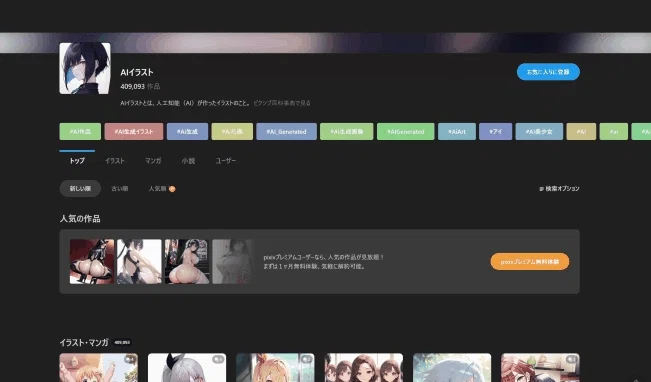Open the red-haired girl illustration thumbnail
This screenshot has width=651, height=382.
tap(540, 367)
